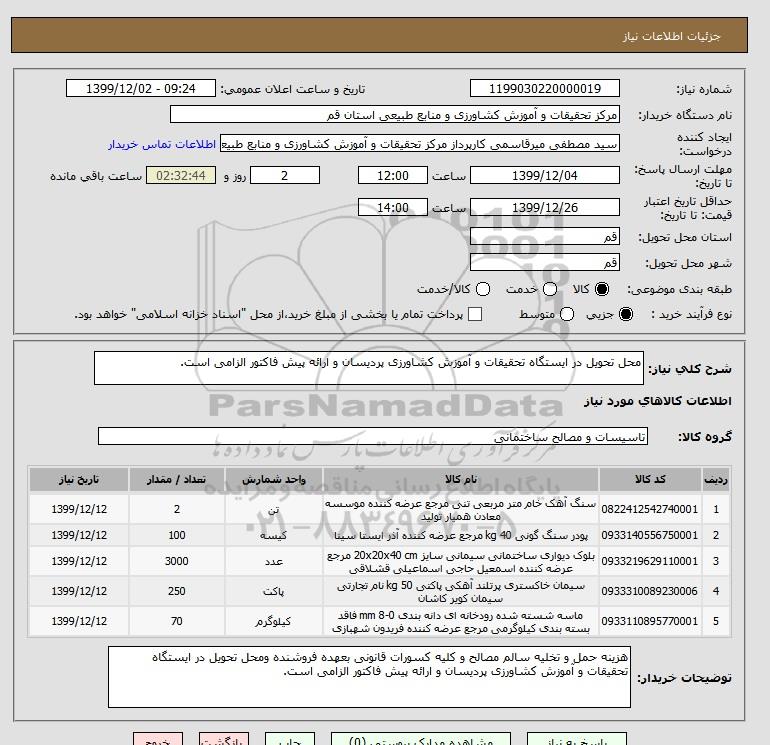The height and width of the screenshot is (745, 770).
Task: Tick the اسناد خزانه اسلامی payment checkbox
Action: click(x=475, y=314)
